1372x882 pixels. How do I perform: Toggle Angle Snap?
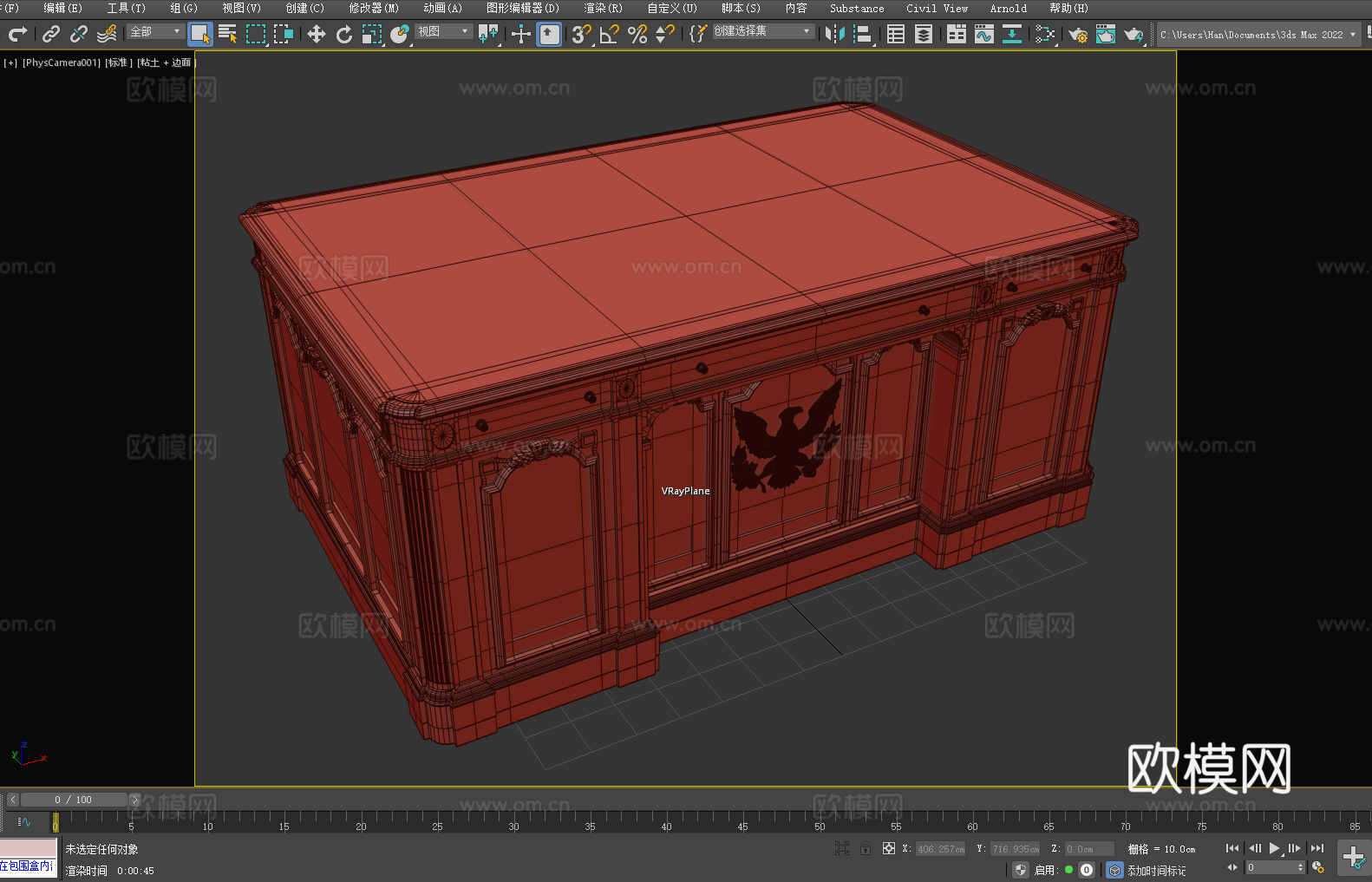coord(610,34)
